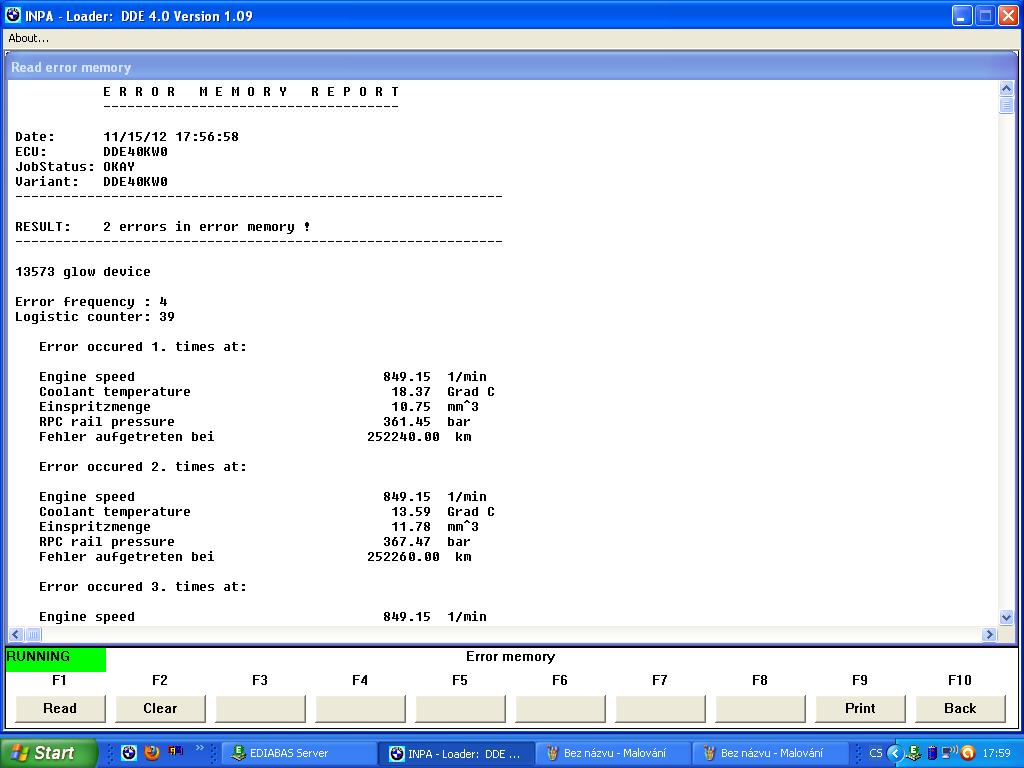Open the About... menu

coord(28,38)
